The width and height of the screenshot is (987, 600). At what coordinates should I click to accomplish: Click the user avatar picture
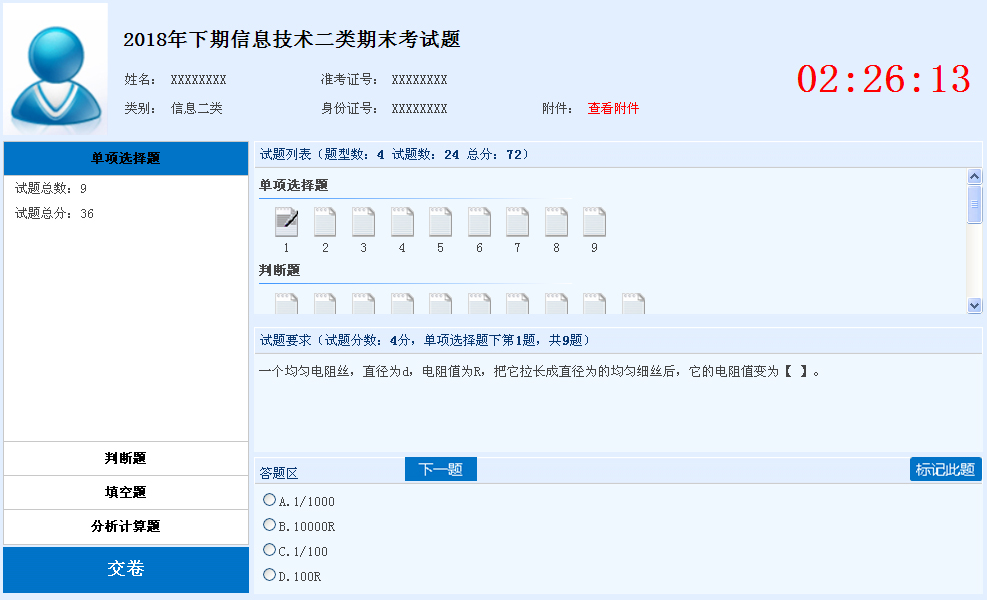pyautogui.click(x=55, y=69)
